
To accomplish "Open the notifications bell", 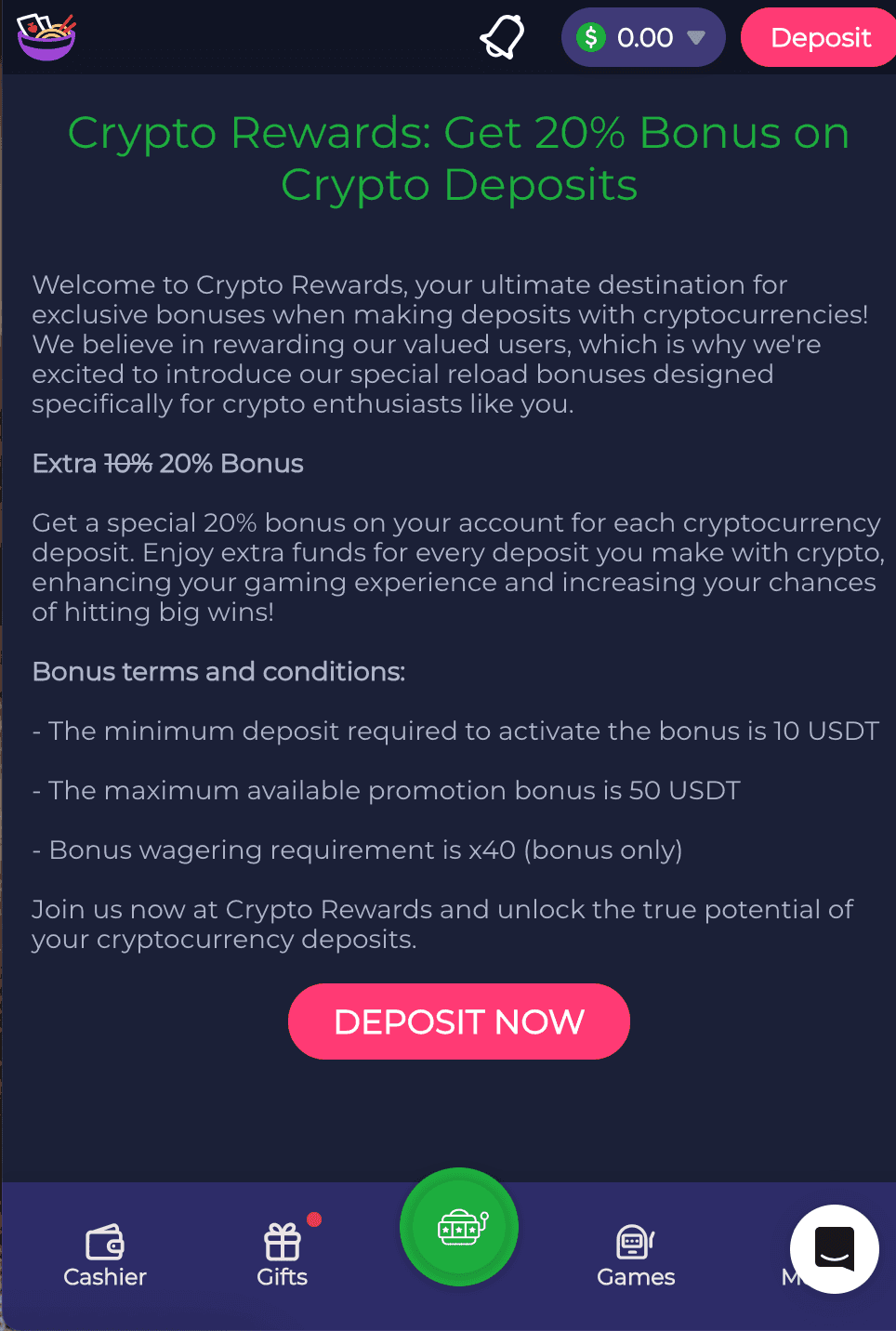I will click(x=502, y=37).
